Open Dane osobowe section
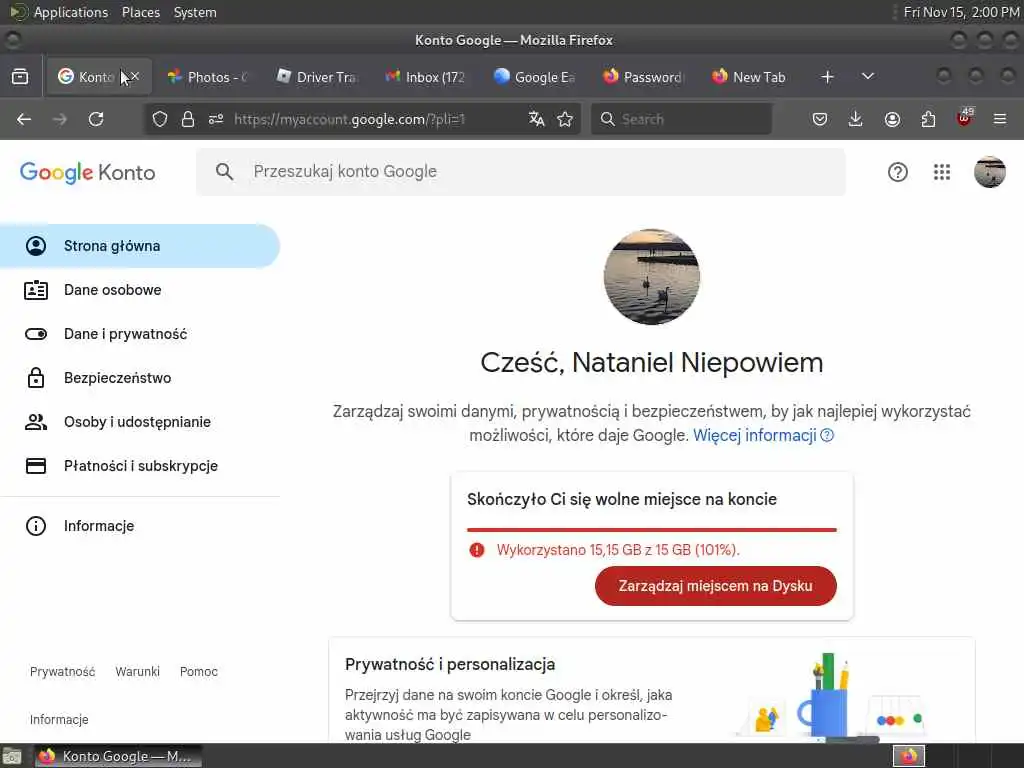The height and width of the screenshot is (768, 1024). click(x=140, y=290)
